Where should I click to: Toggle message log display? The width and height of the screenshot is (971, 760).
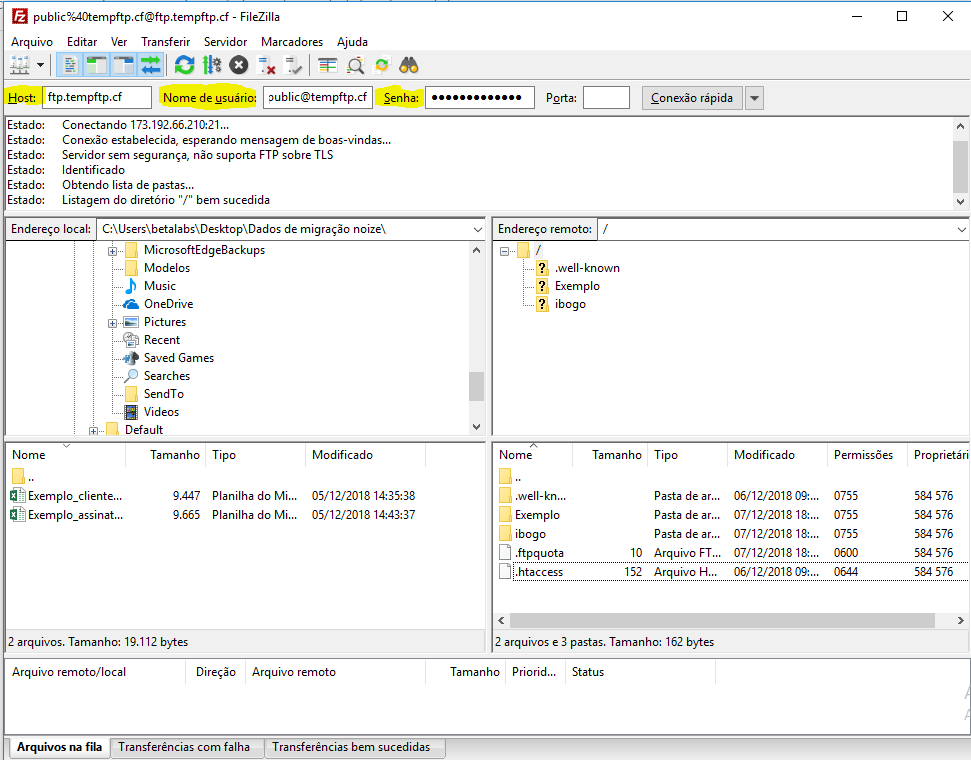pos(70,66)
